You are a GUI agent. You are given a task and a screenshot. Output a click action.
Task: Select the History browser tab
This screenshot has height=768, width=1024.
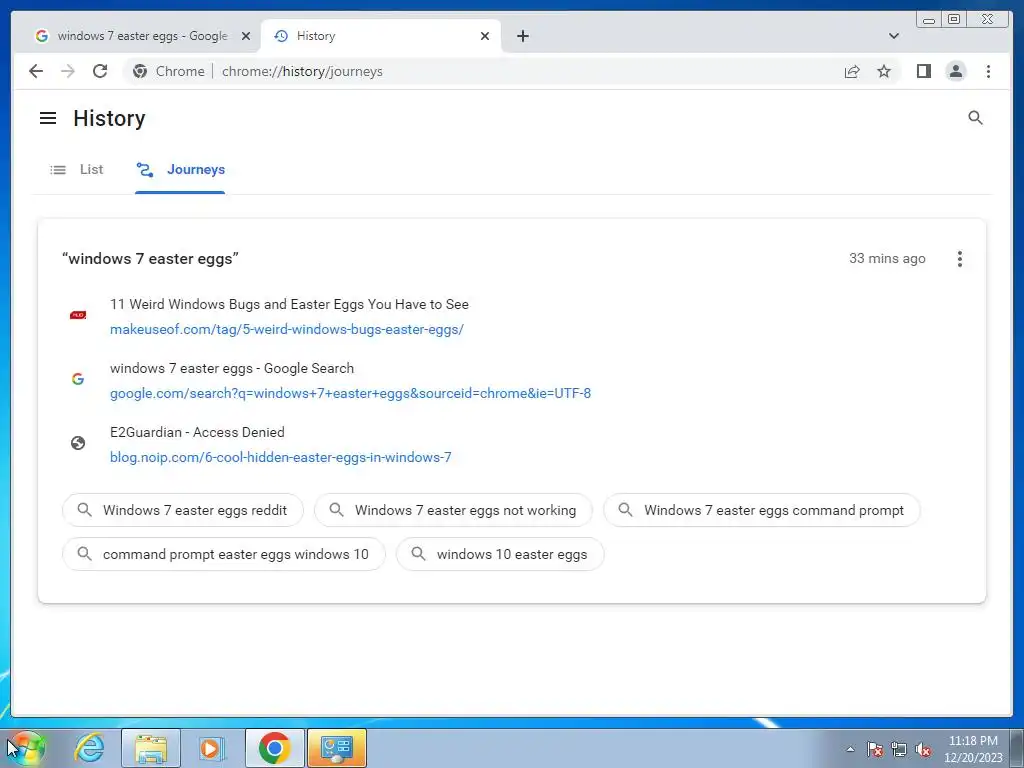[381, 36]
